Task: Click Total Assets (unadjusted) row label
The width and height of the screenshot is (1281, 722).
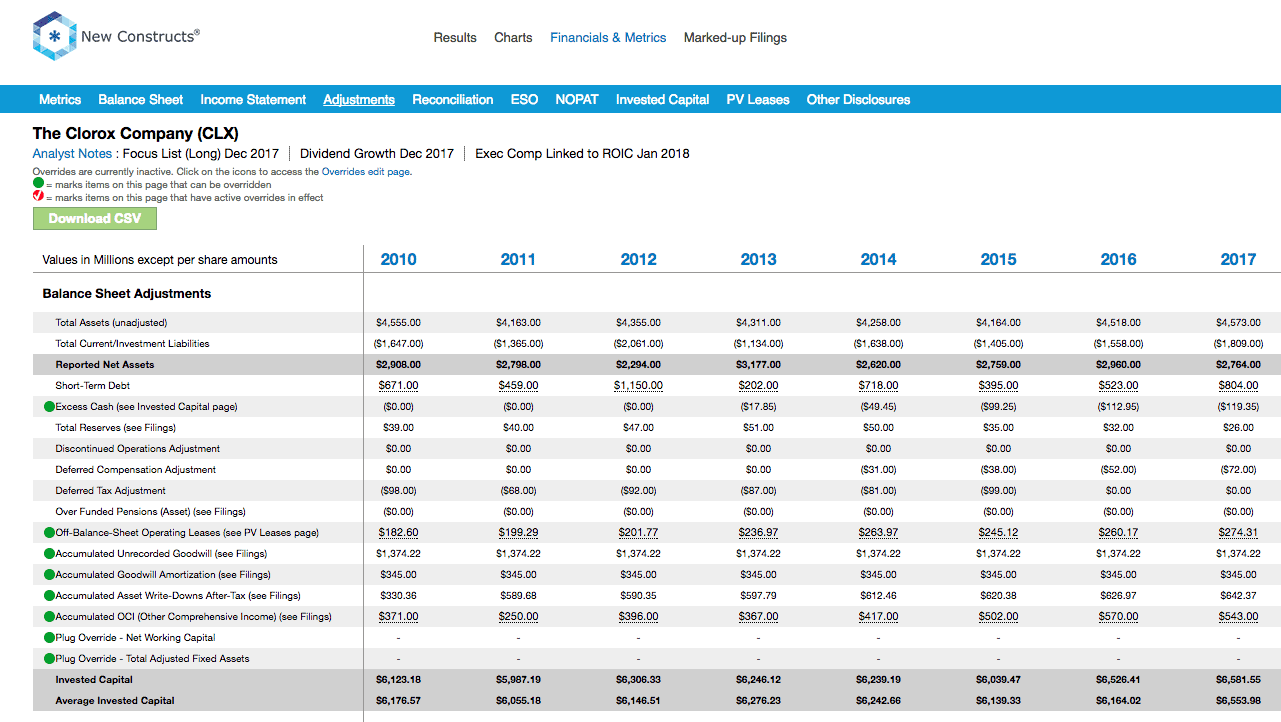Action: [x=111, y=323]
